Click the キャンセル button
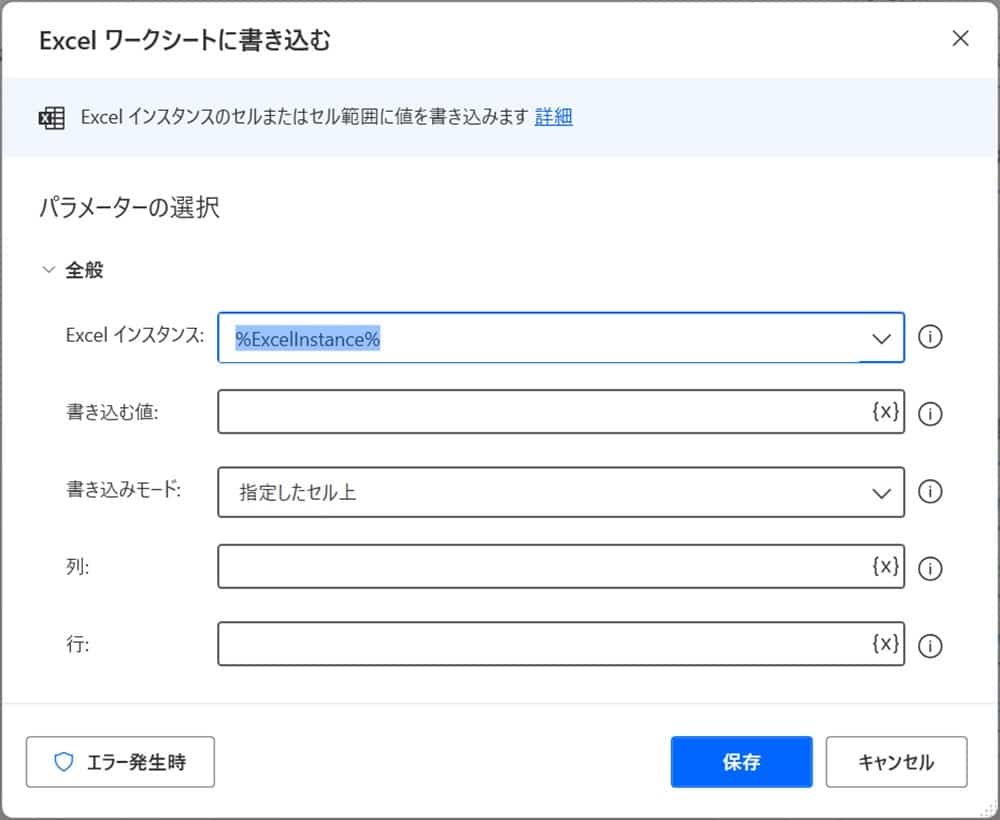This screenshot has height=820, width=1000. pos(896,762)
